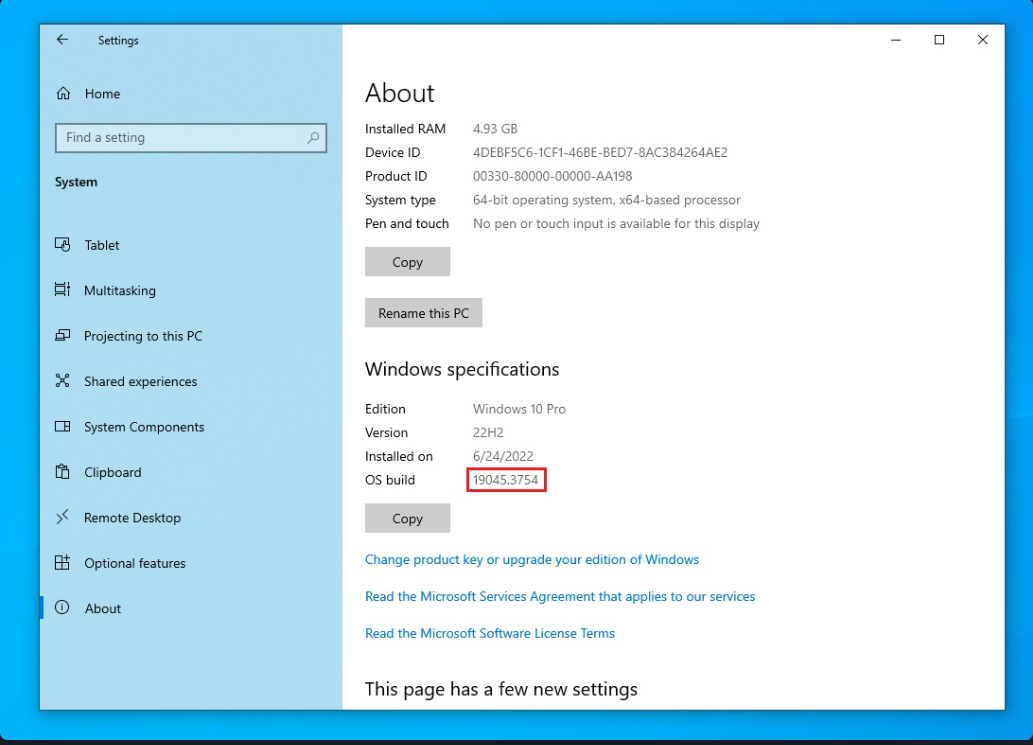Click the Shared experiences icon
Image resolution: width=1033 pixels, height=745 pixels.
(x=63, y=381)
